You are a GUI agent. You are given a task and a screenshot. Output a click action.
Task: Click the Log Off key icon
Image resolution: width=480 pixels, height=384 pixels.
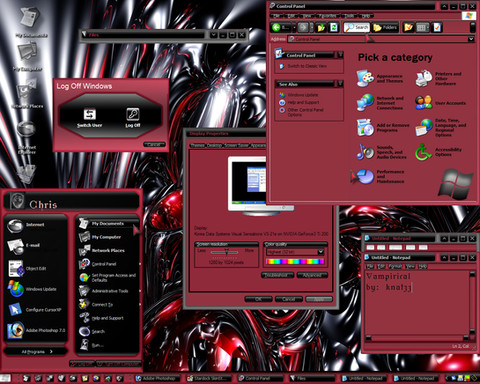[x=133, y=114]
